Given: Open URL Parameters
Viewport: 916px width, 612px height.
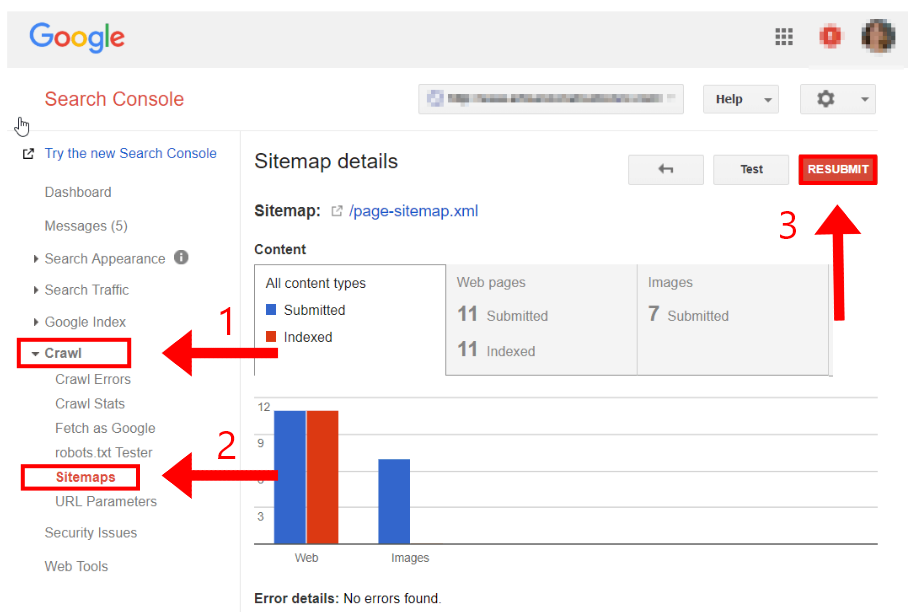Looking at the screenshot, I should point(106,502).
